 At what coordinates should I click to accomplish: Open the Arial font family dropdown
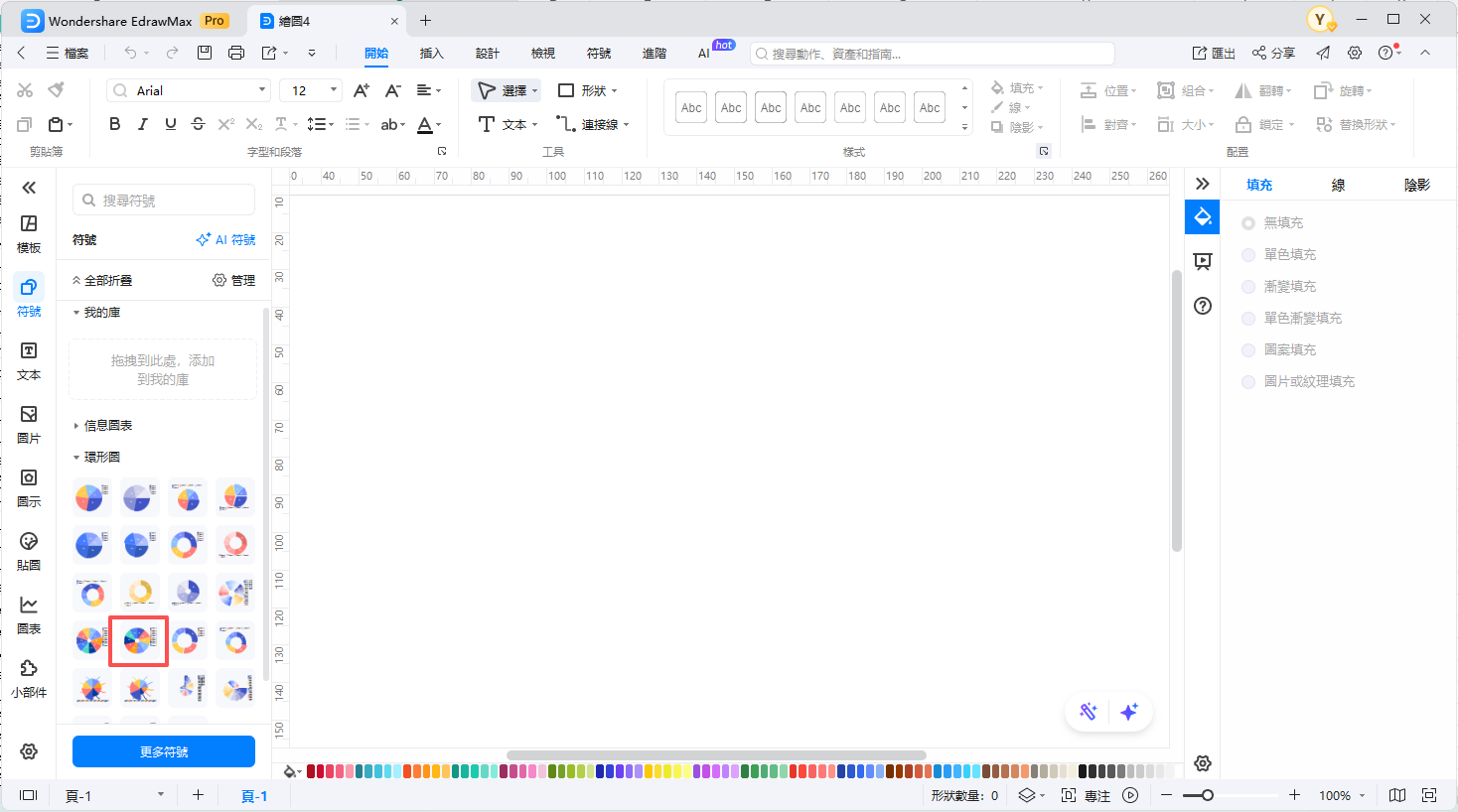click(189, 90)
